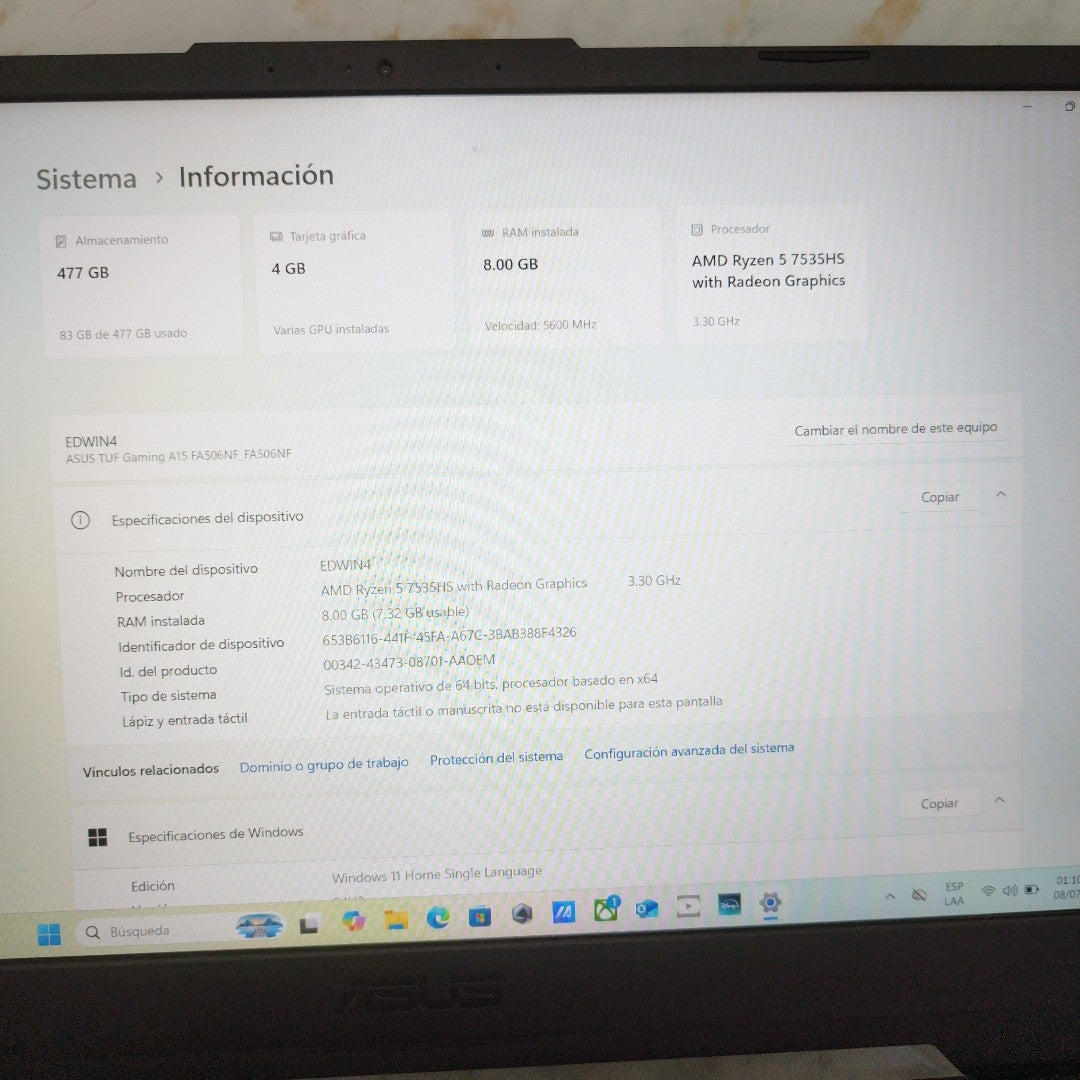Click the battery status tray icon

1031,889
